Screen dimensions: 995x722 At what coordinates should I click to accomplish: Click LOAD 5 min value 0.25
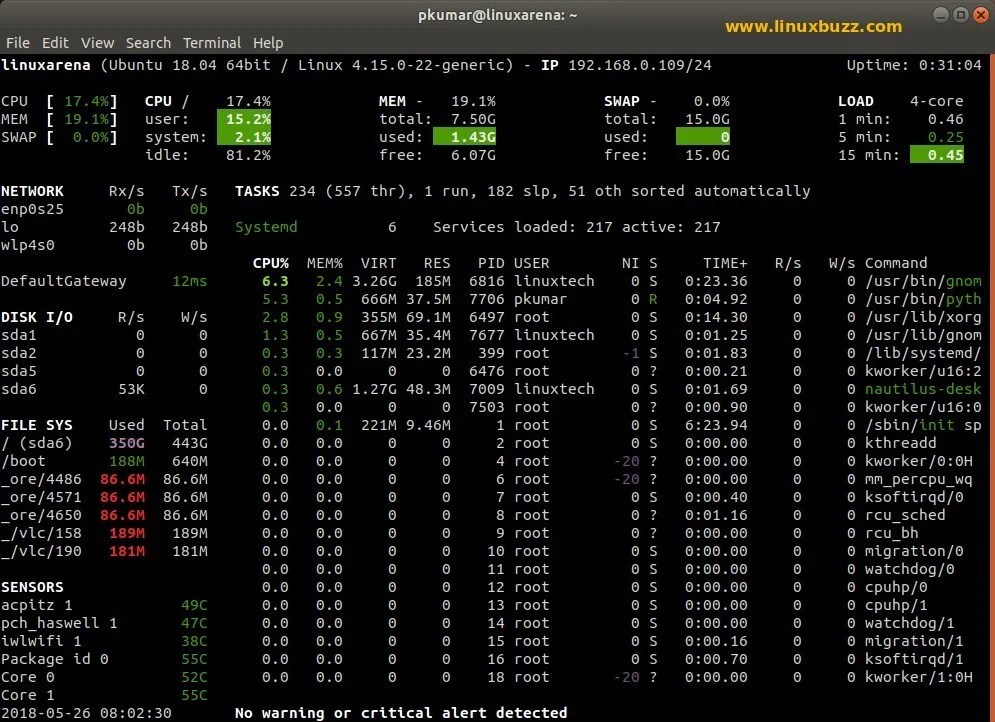pyautogui.click(x=946, y=137)
